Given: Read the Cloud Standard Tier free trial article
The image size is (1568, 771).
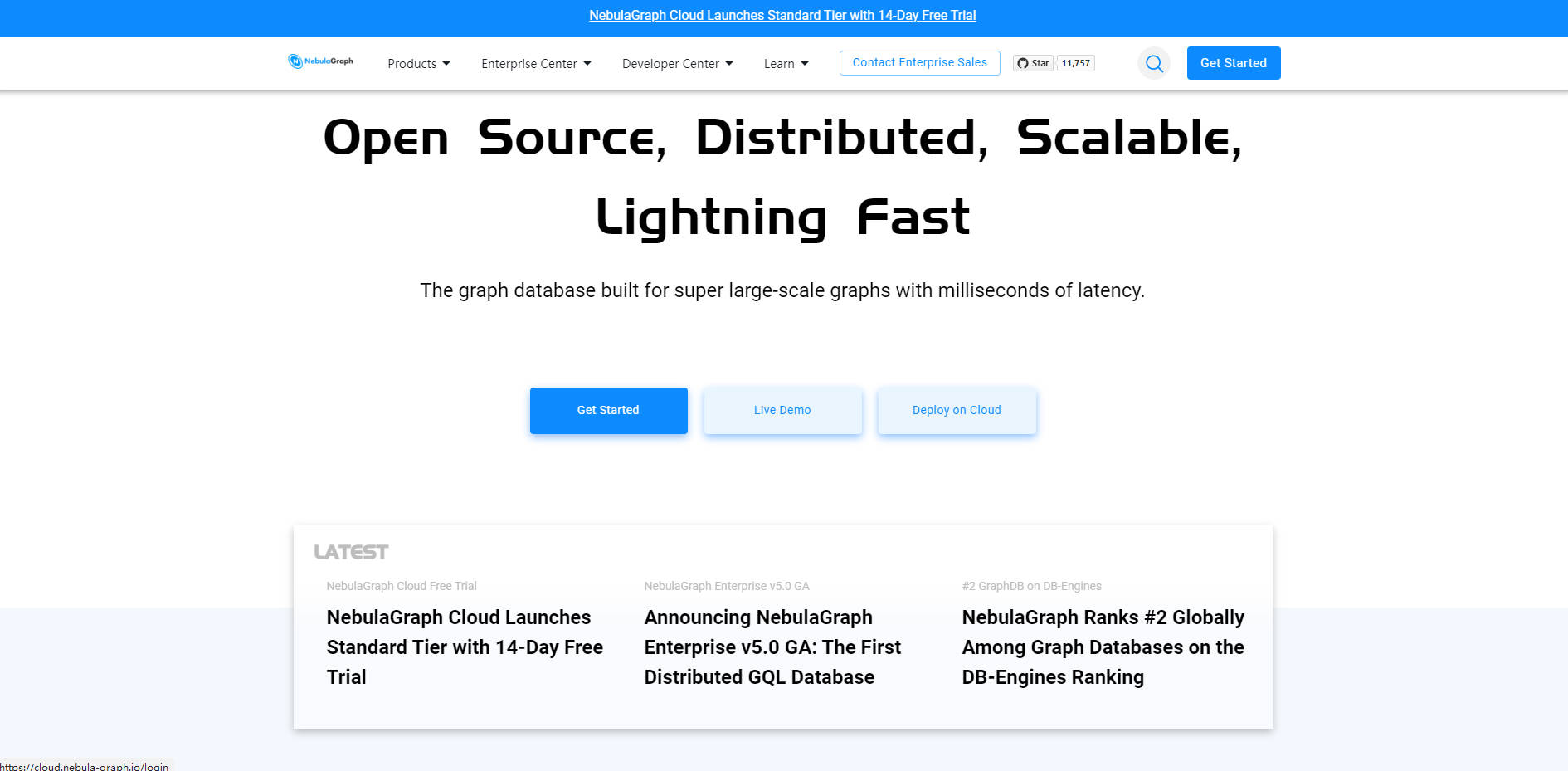Looking at the screenshot, I should pyautogui.click(x=465, y=647).
